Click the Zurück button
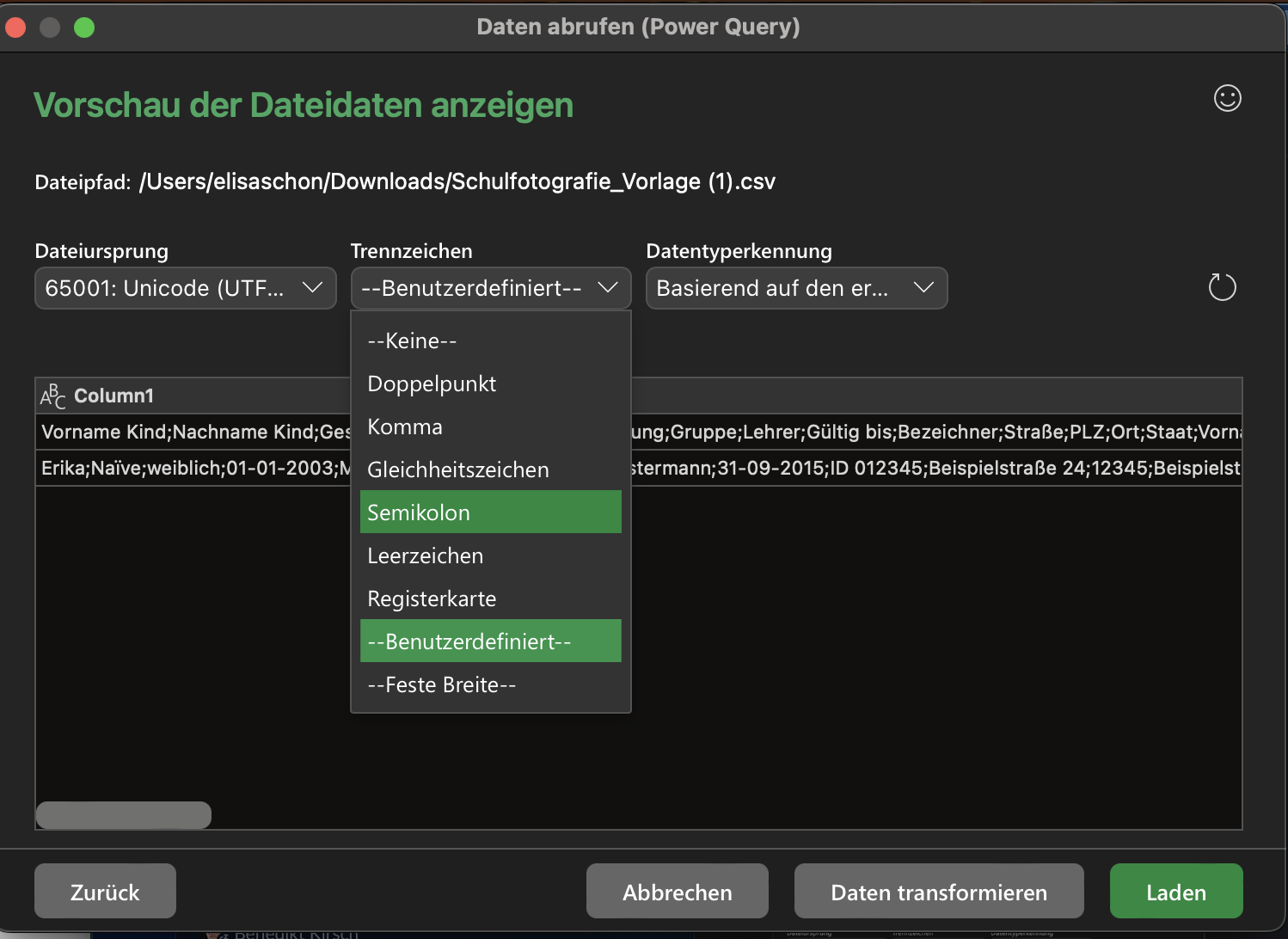This screenshot has width=1288, height=939. coord(105,892)
